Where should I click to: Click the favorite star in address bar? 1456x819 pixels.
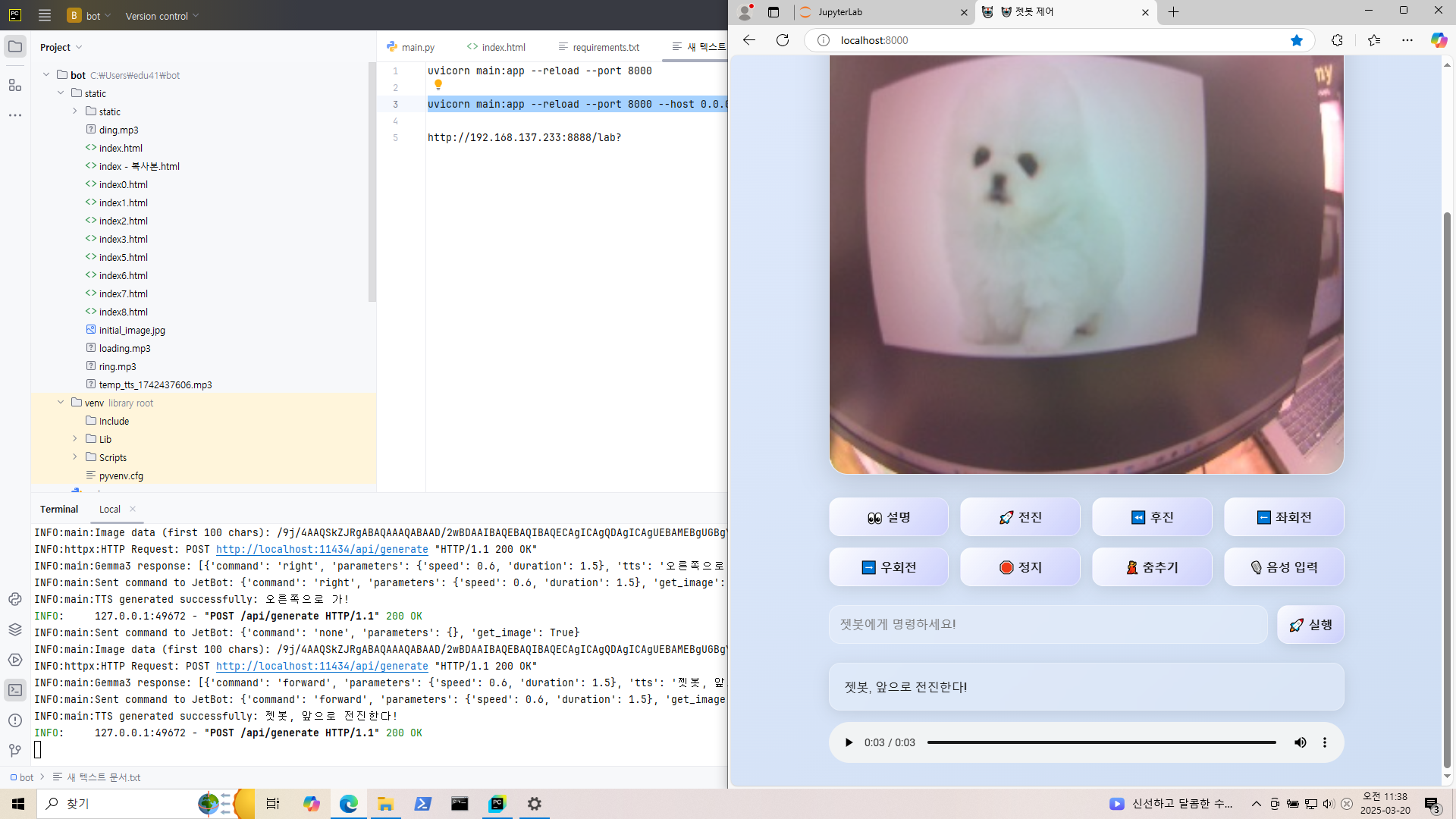[1297, 40]
